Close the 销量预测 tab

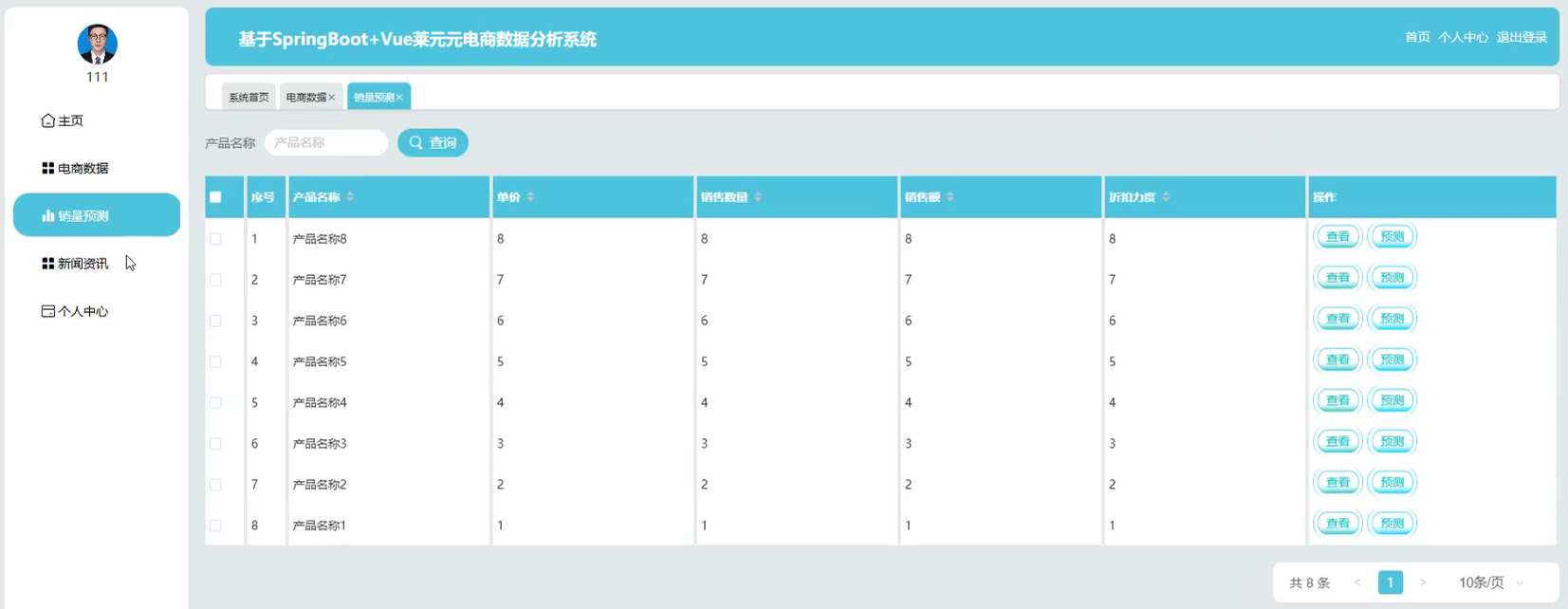tap(399, 97)
